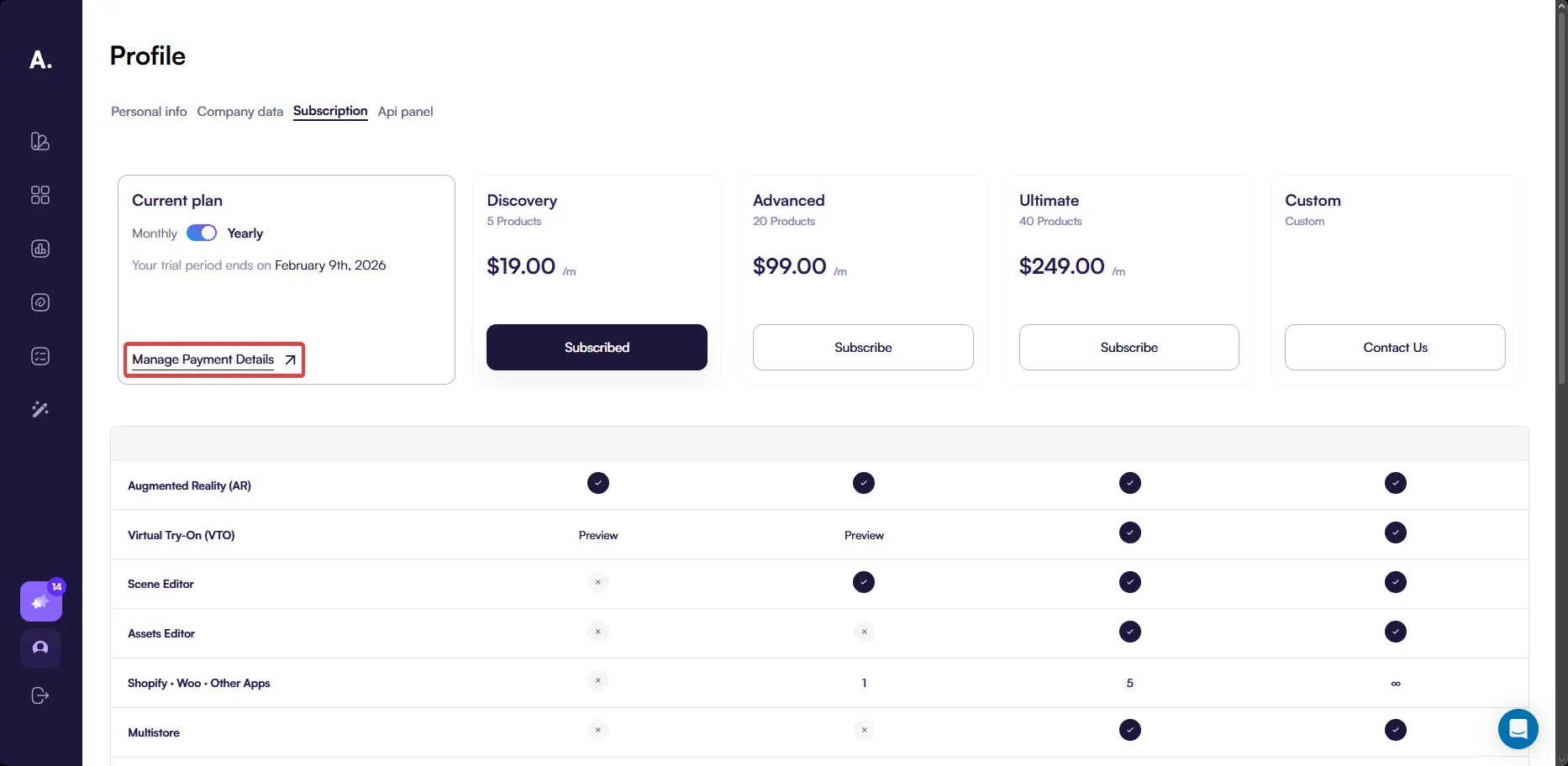1568x766 pixels.
Task: Switch to the Company data tab
Action: [x=239, y=112]
